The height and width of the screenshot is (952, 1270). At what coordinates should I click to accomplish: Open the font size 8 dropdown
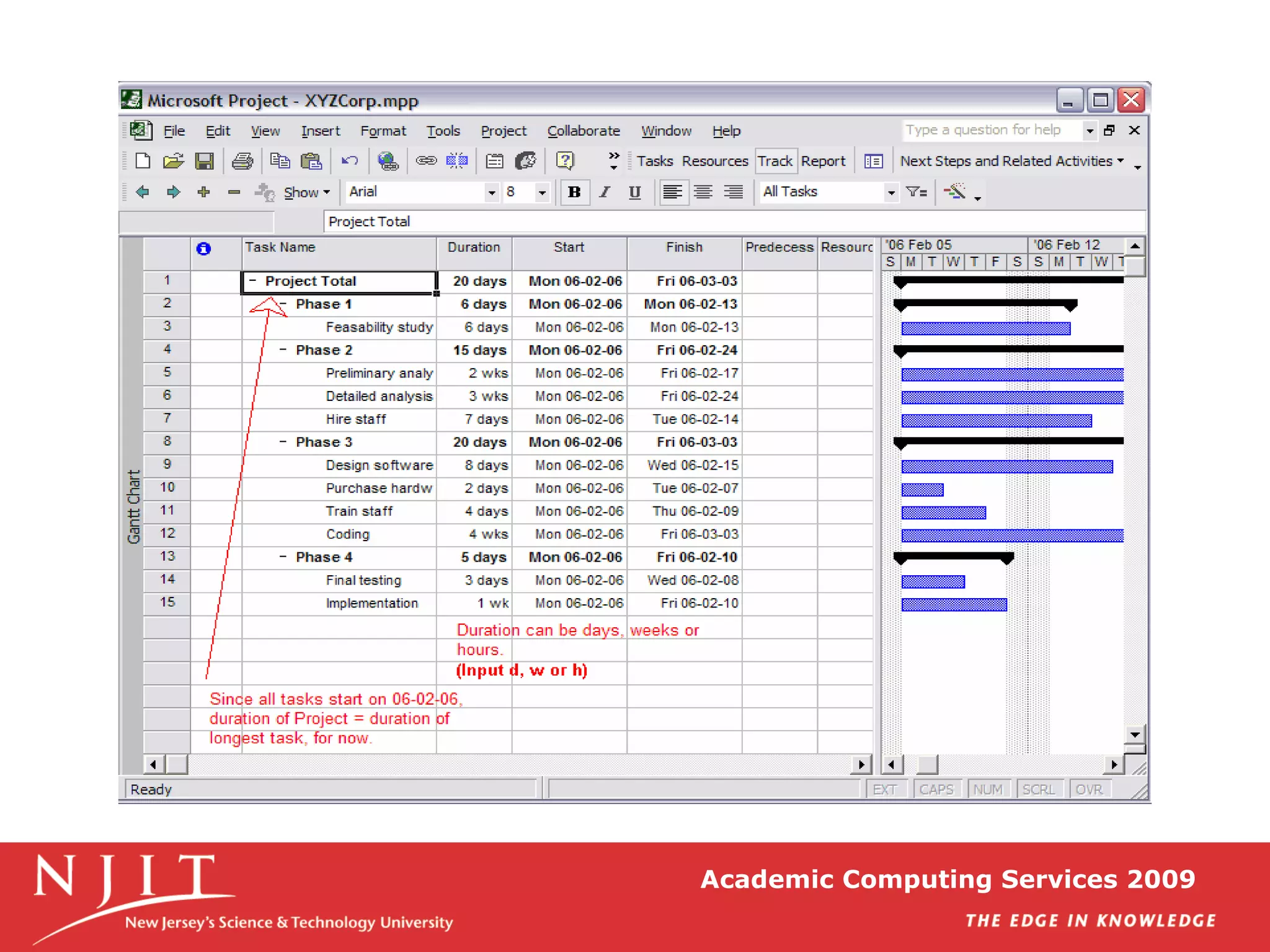click(x=542, y=193)
